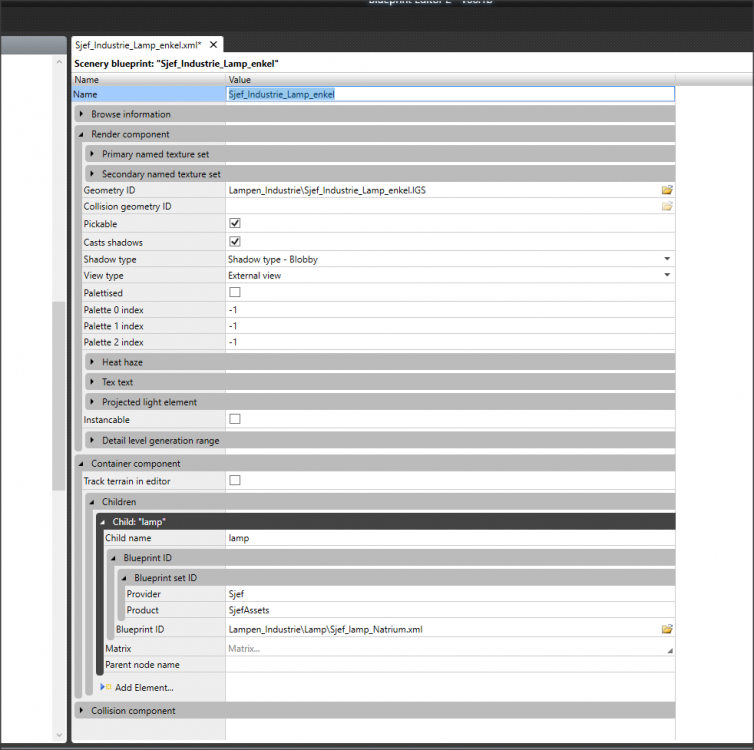Close the Sjef_Industrie_Lamp_enkel.xml tab
This screenshot has height=750, width=754.
(213, 45)
